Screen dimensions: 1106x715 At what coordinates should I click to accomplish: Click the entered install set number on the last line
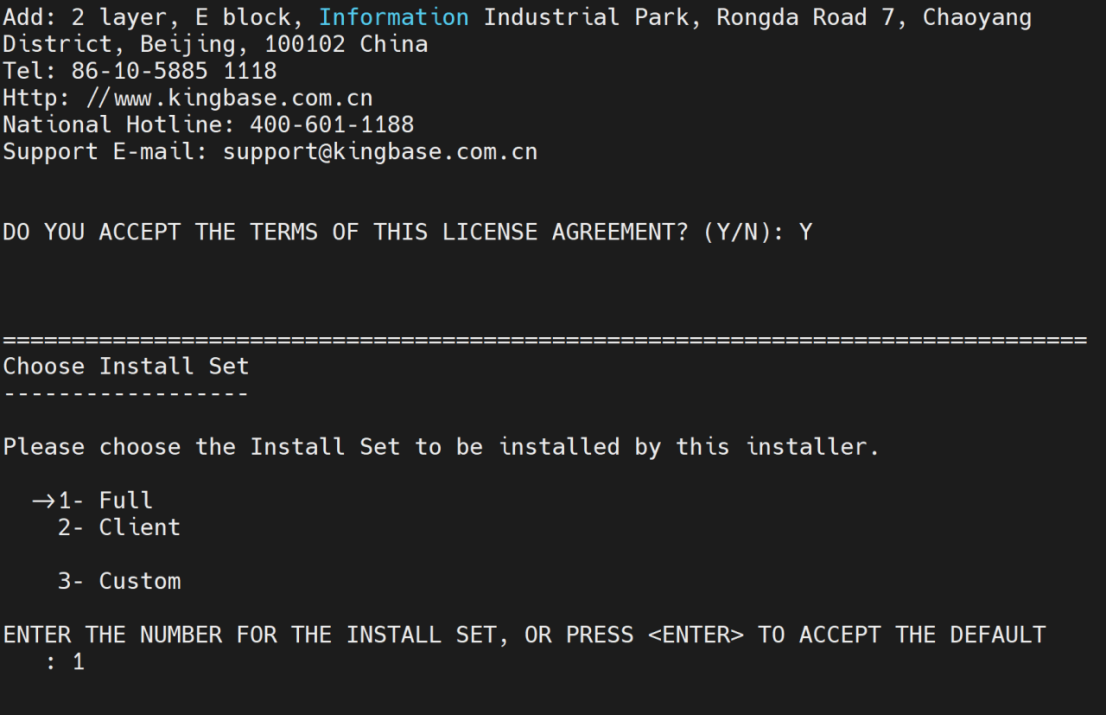click(x=78, y=662)
